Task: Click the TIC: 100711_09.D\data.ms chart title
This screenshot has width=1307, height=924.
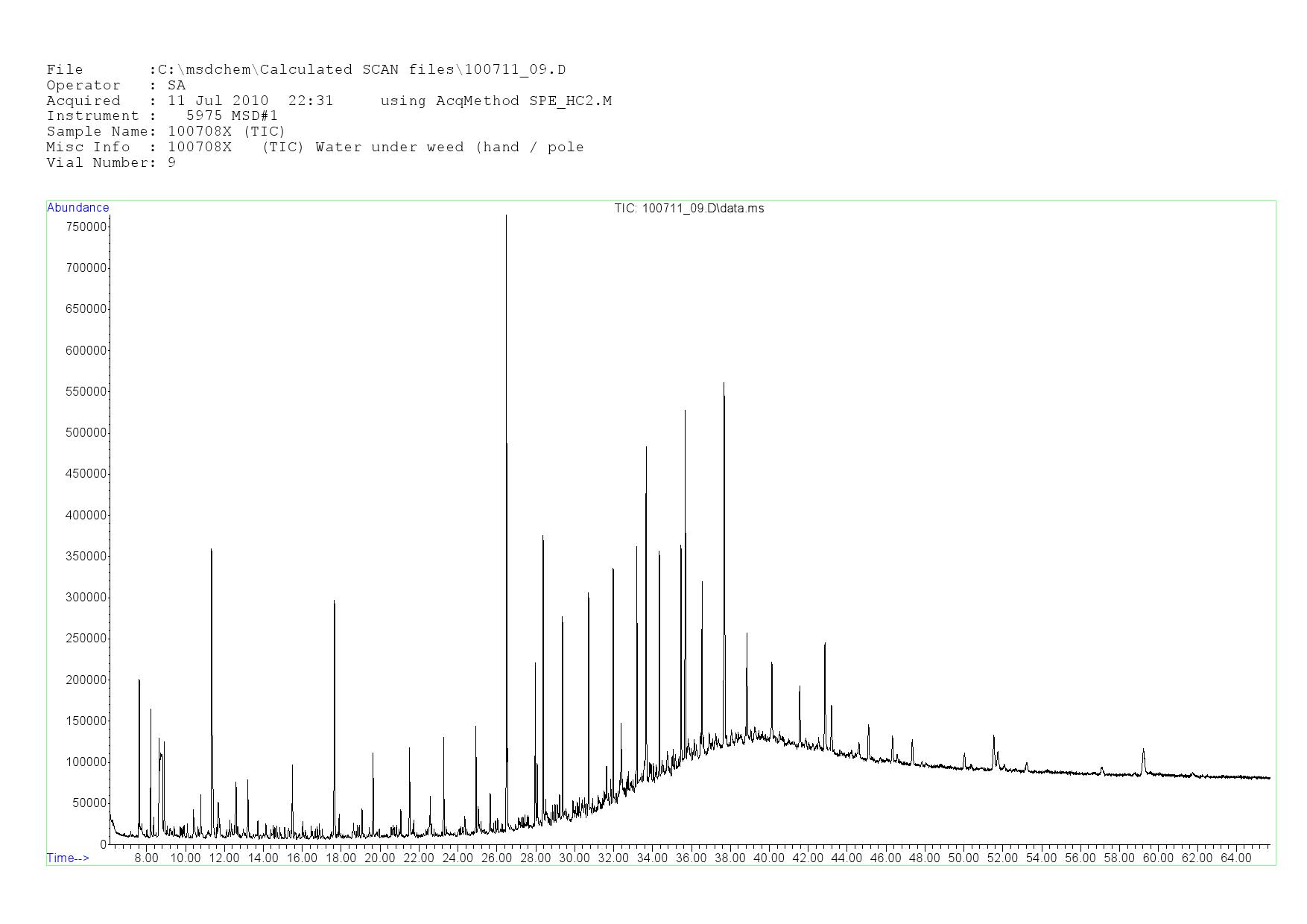Action: 689,209
